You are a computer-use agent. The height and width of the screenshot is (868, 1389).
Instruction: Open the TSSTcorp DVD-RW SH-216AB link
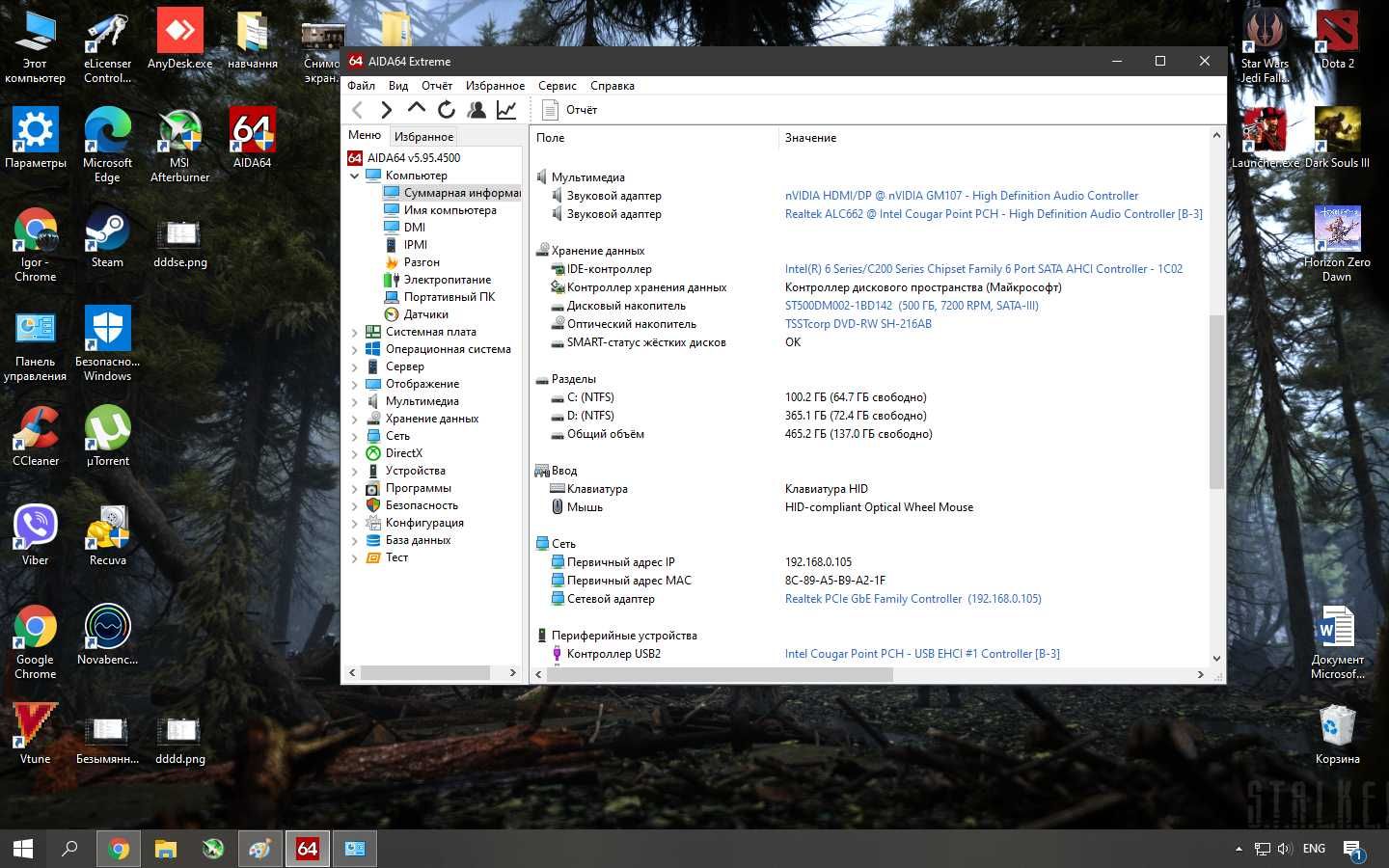point(858,324)
